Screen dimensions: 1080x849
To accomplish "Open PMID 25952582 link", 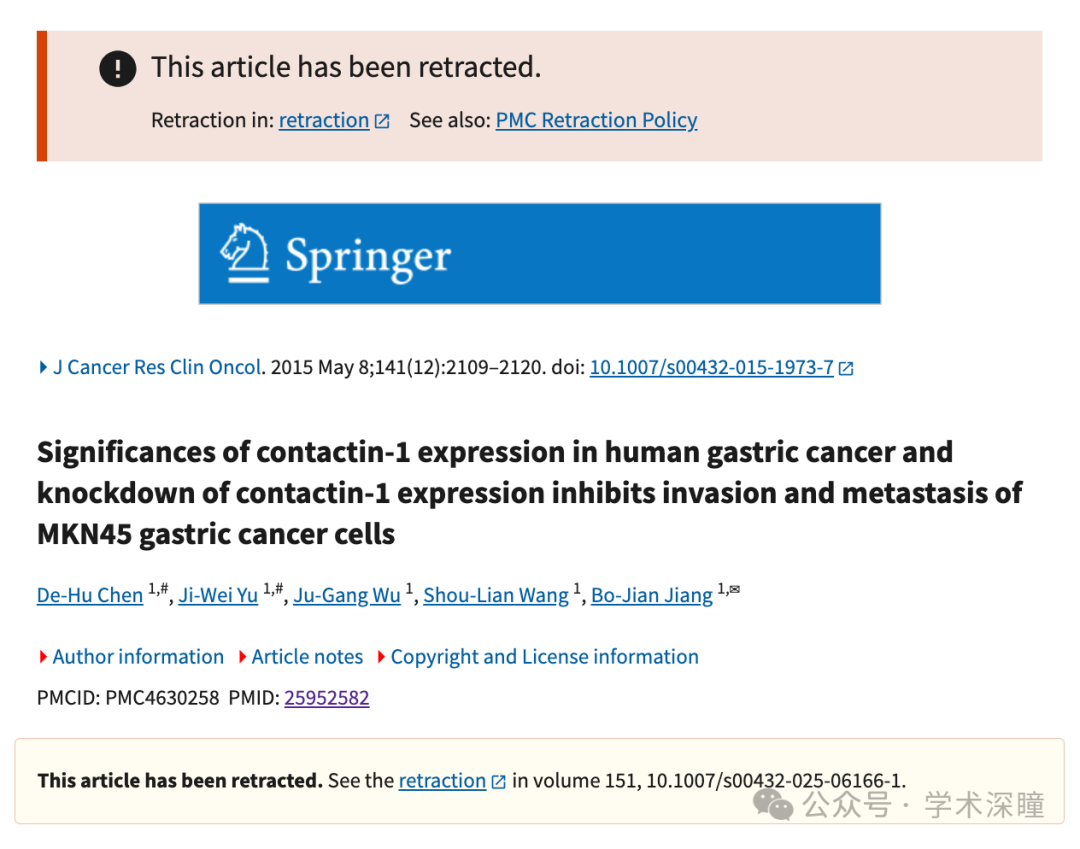I will coord(326,698).
